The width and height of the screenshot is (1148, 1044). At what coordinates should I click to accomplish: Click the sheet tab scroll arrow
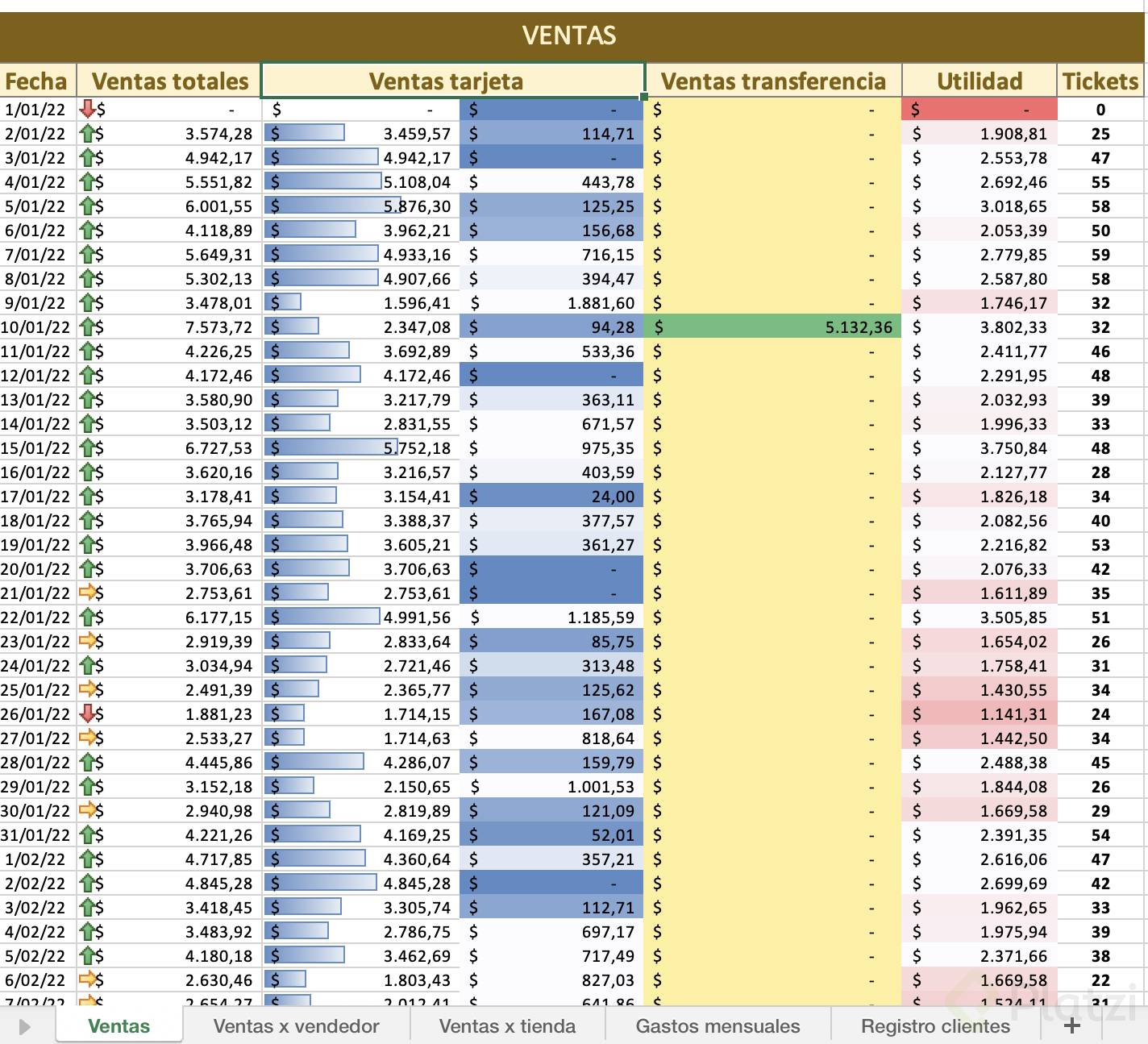pos(24,1026)
